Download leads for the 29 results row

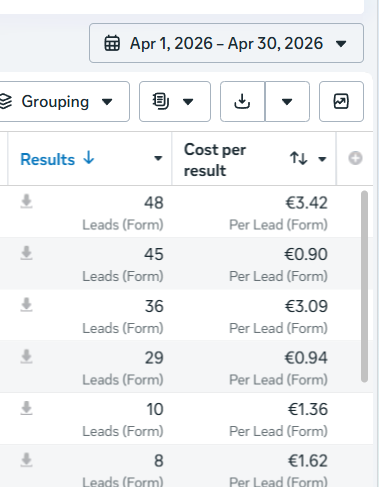pos(26,357)
